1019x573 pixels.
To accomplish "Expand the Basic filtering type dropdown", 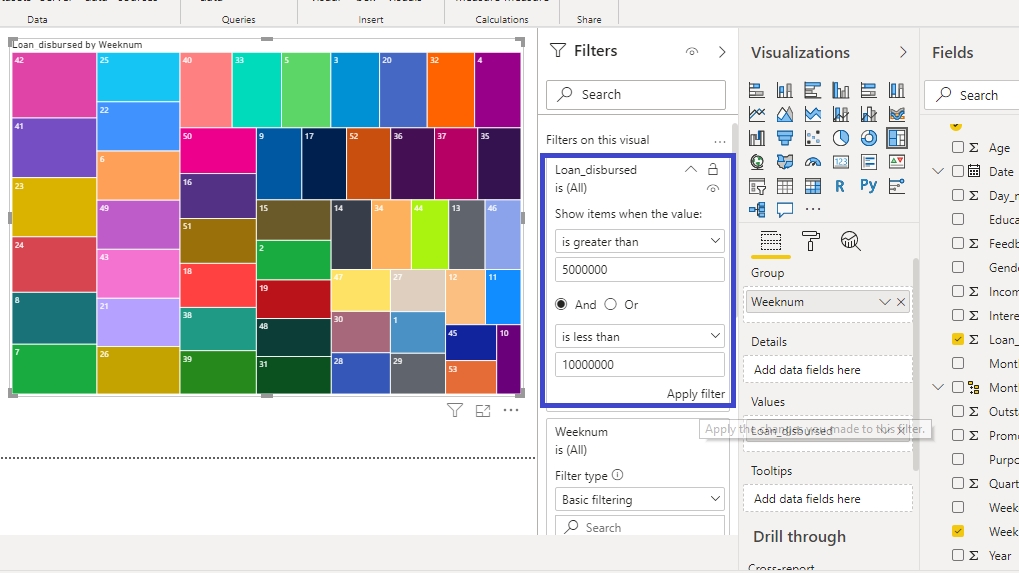I will [640, 499].
